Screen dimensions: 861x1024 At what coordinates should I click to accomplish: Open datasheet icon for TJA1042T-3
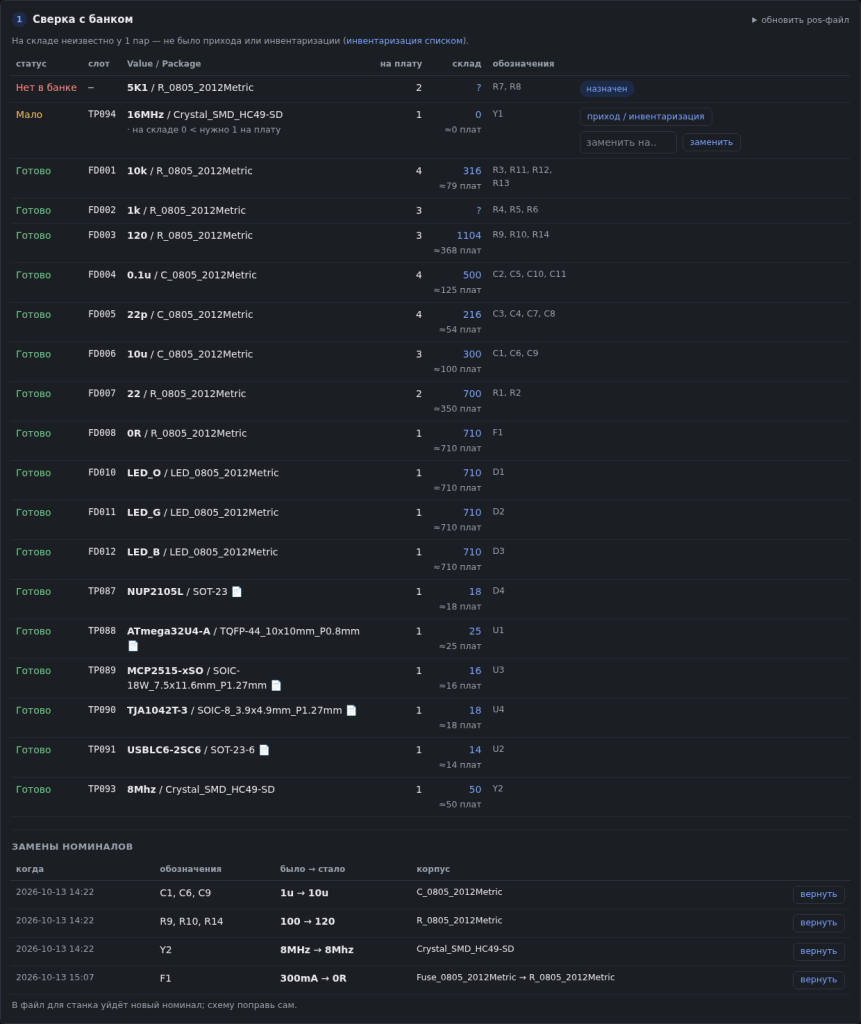click(x=351, y=710)
